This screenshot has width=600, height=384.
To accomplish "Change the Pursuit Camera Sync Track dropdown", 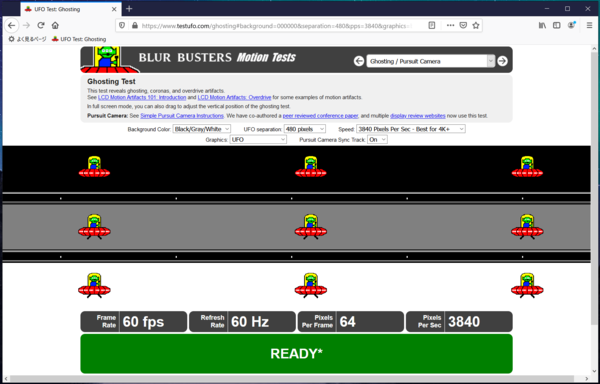I will click(377, 140).
